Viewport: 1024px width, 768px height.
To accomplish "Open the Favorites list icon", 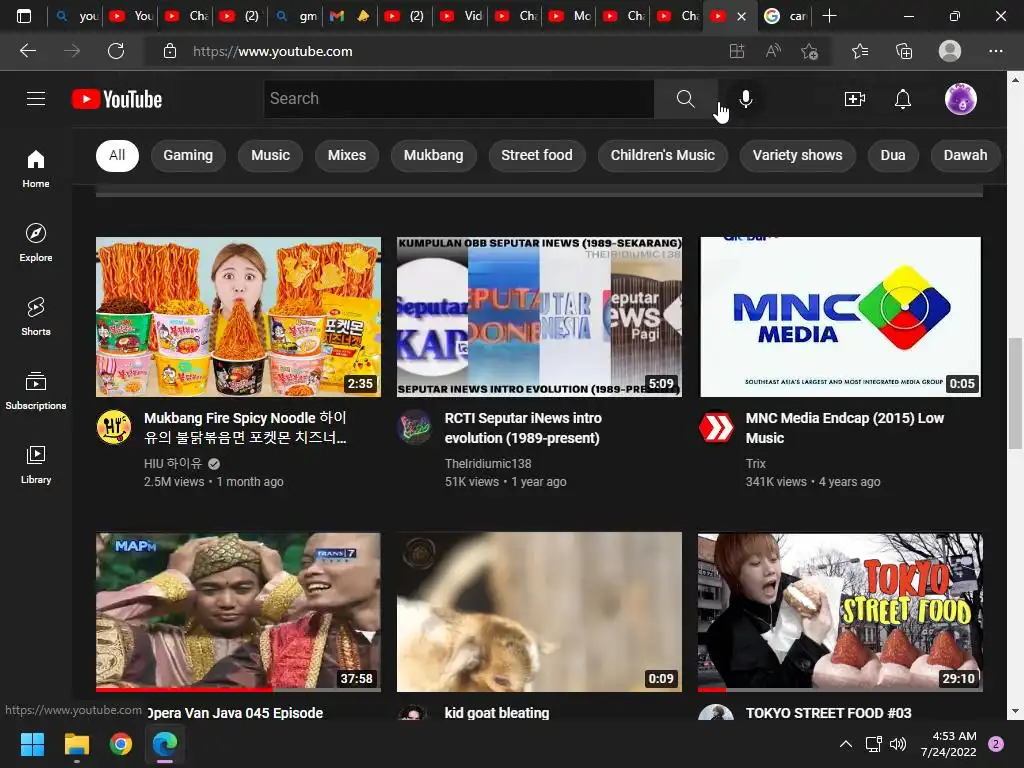I will (860, 51).
